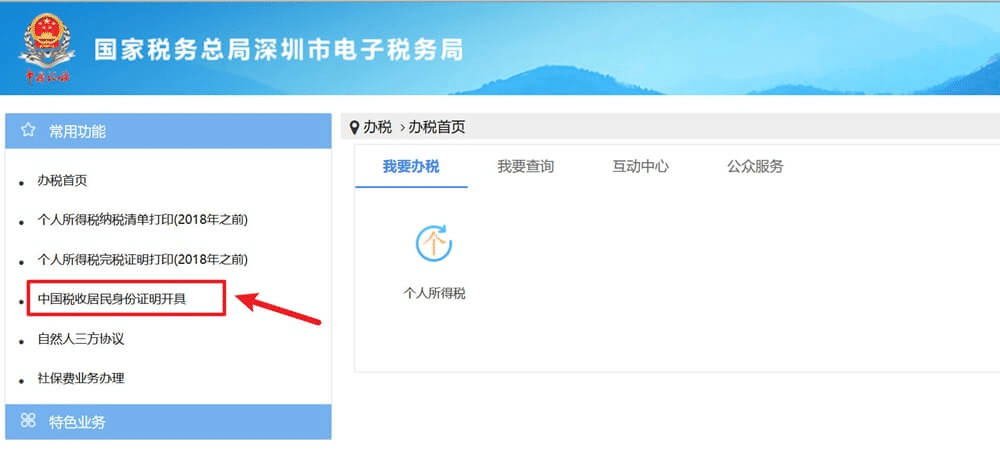Select 中国税收居民身份证明开具
Image resolution: width=1000 pixels, height=450 pixels.
click(112, 298)
